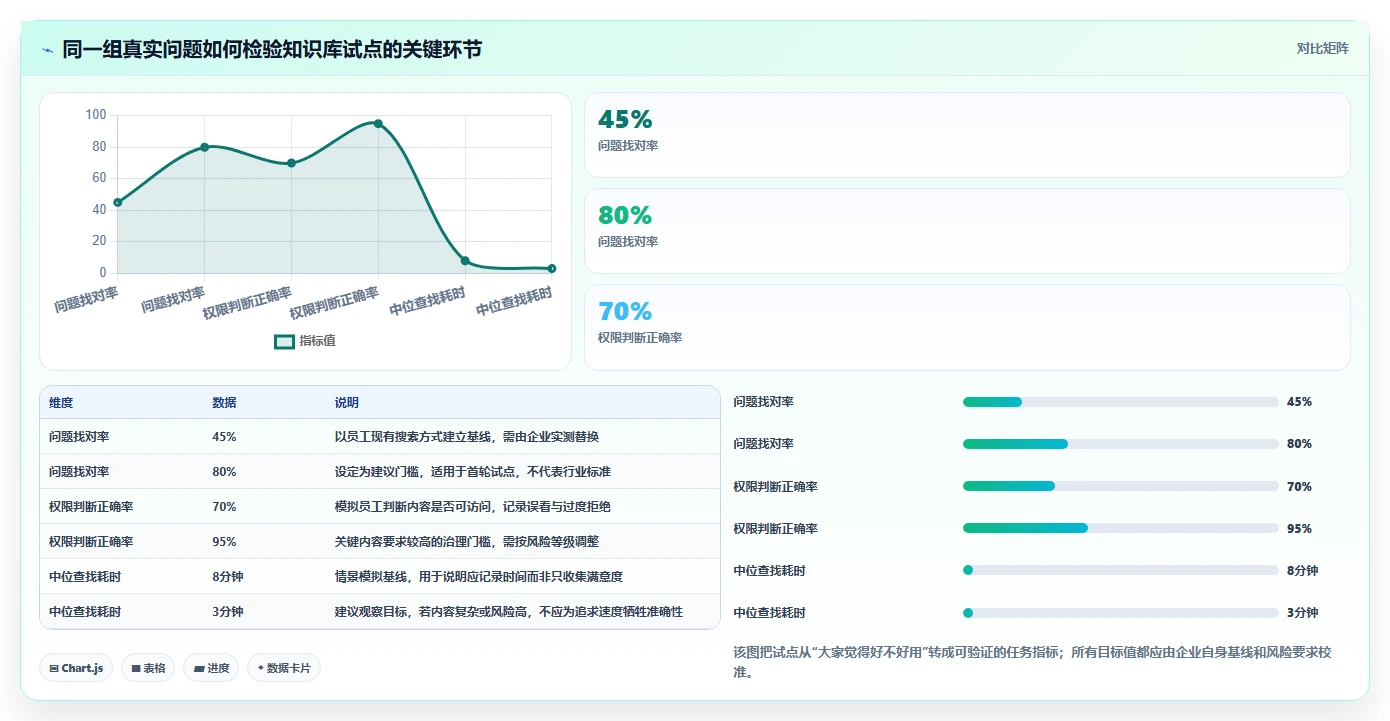Viewport: 1390px width, 721px height.
Task: Click the 问题找对率 dimension cell in the 45% table row
Action: pos(79,437)
